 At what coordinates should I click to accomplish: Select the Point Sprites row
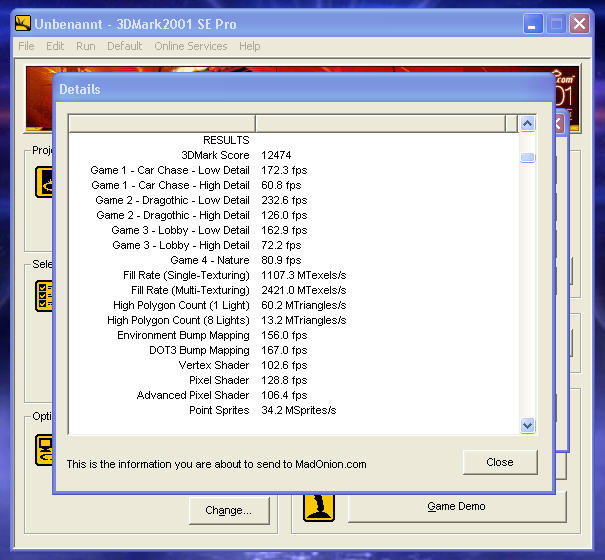coord(294,410)
